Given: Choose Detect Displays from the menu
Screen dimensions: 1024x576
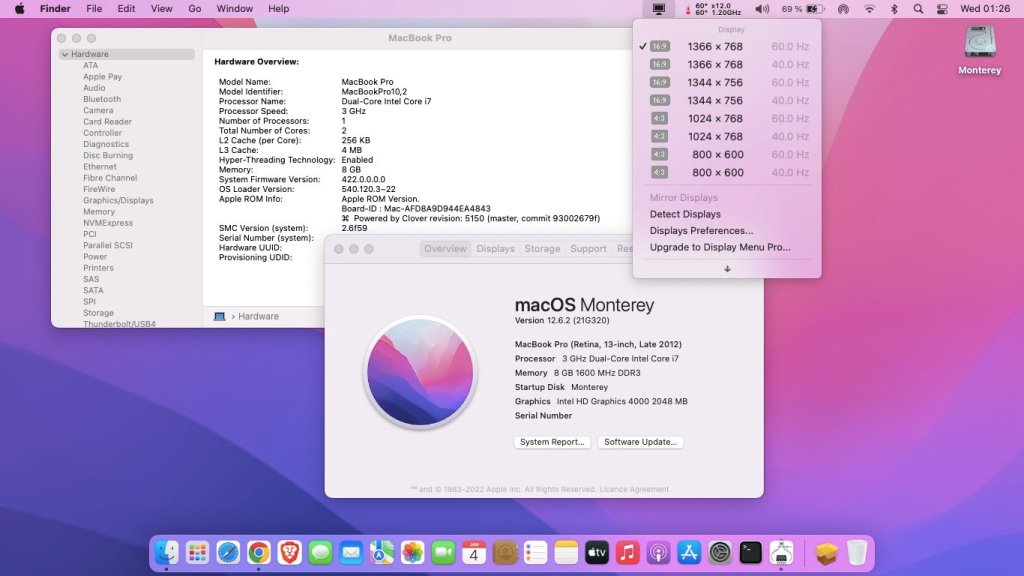Looking at the screenshot, I should (685, 214).
